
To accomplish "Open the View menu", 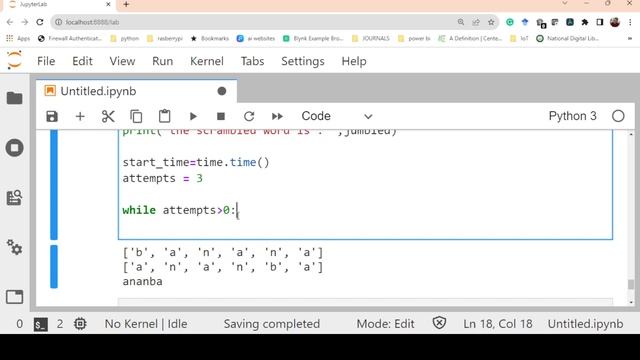I will 122,61.
